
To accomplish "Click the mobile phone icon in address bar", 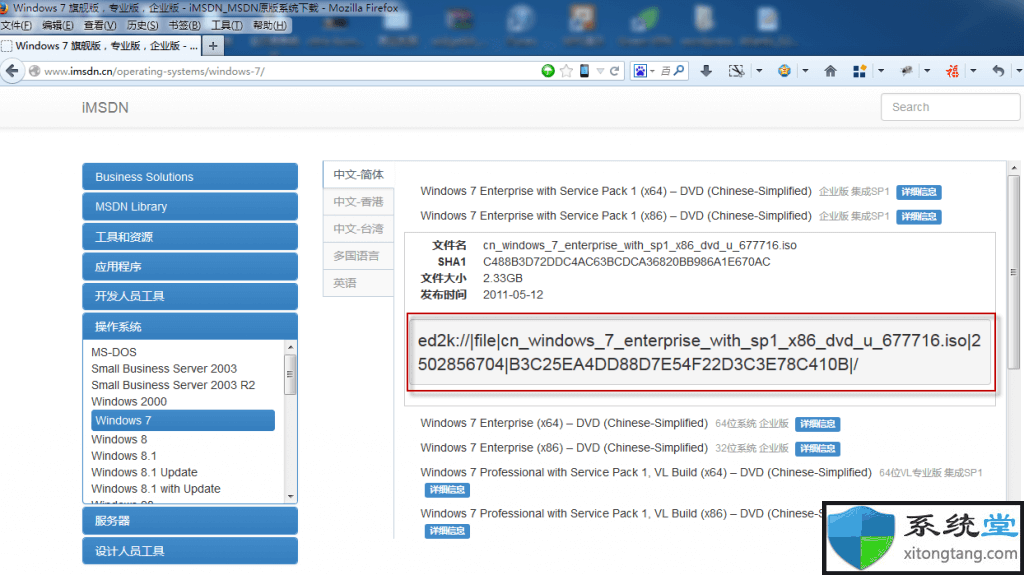I will [x=584, y=71].
